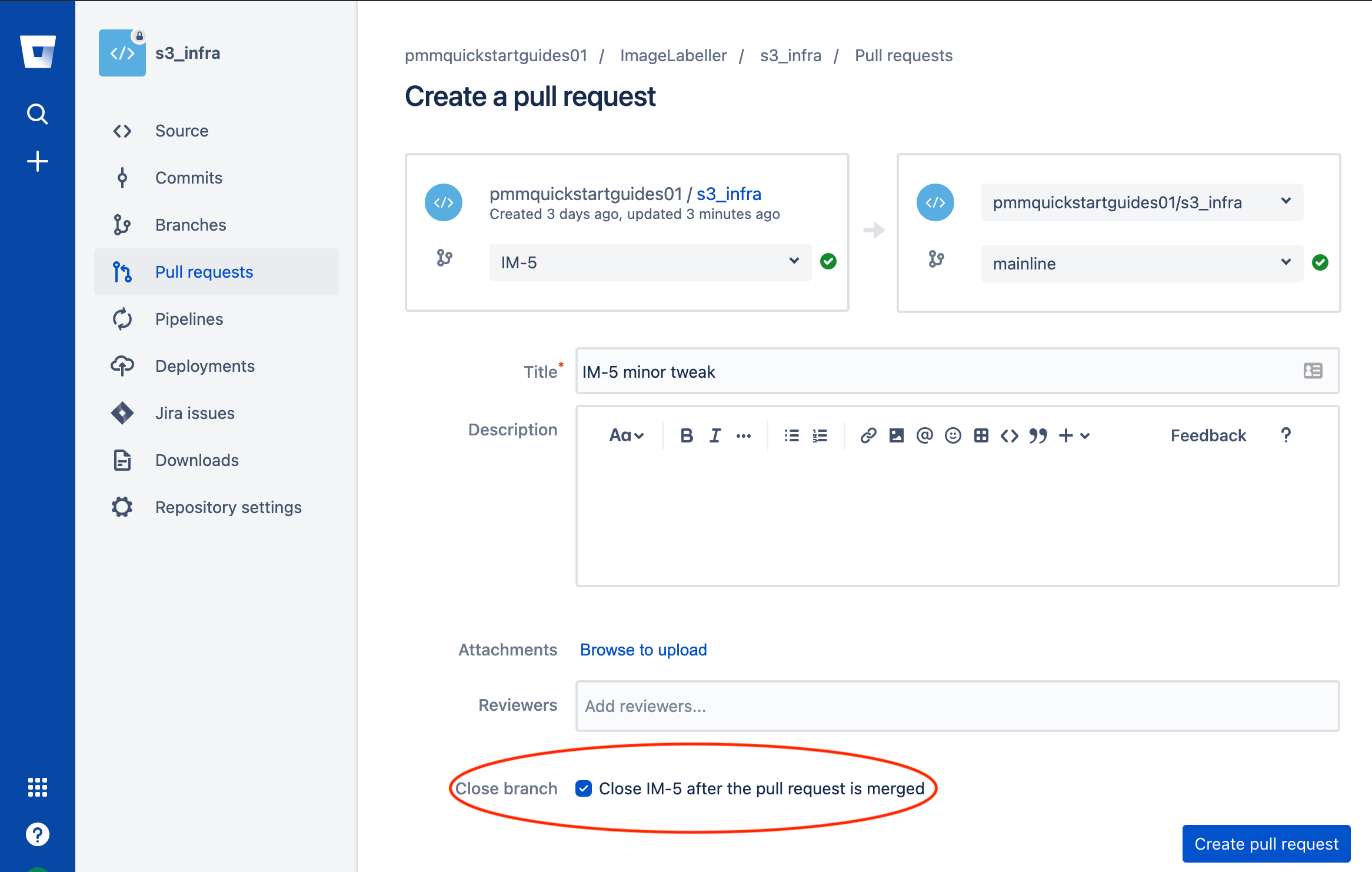Click the Repository settings icon

click(x=122, y=507)
